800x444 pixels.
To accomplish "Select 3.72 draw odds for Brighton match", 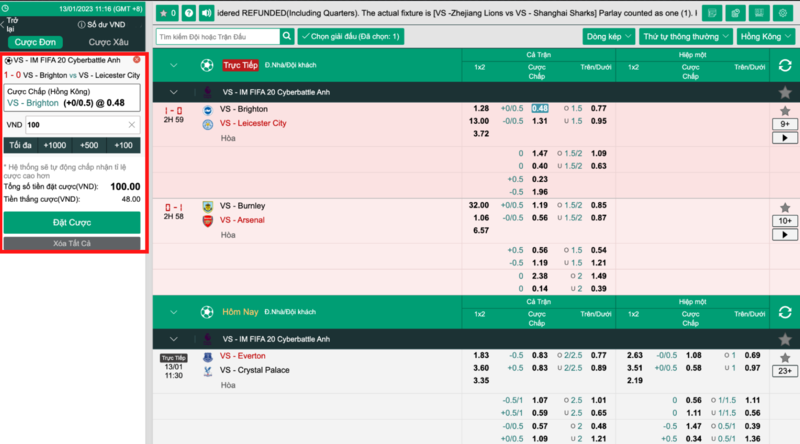I will point(481,134).
